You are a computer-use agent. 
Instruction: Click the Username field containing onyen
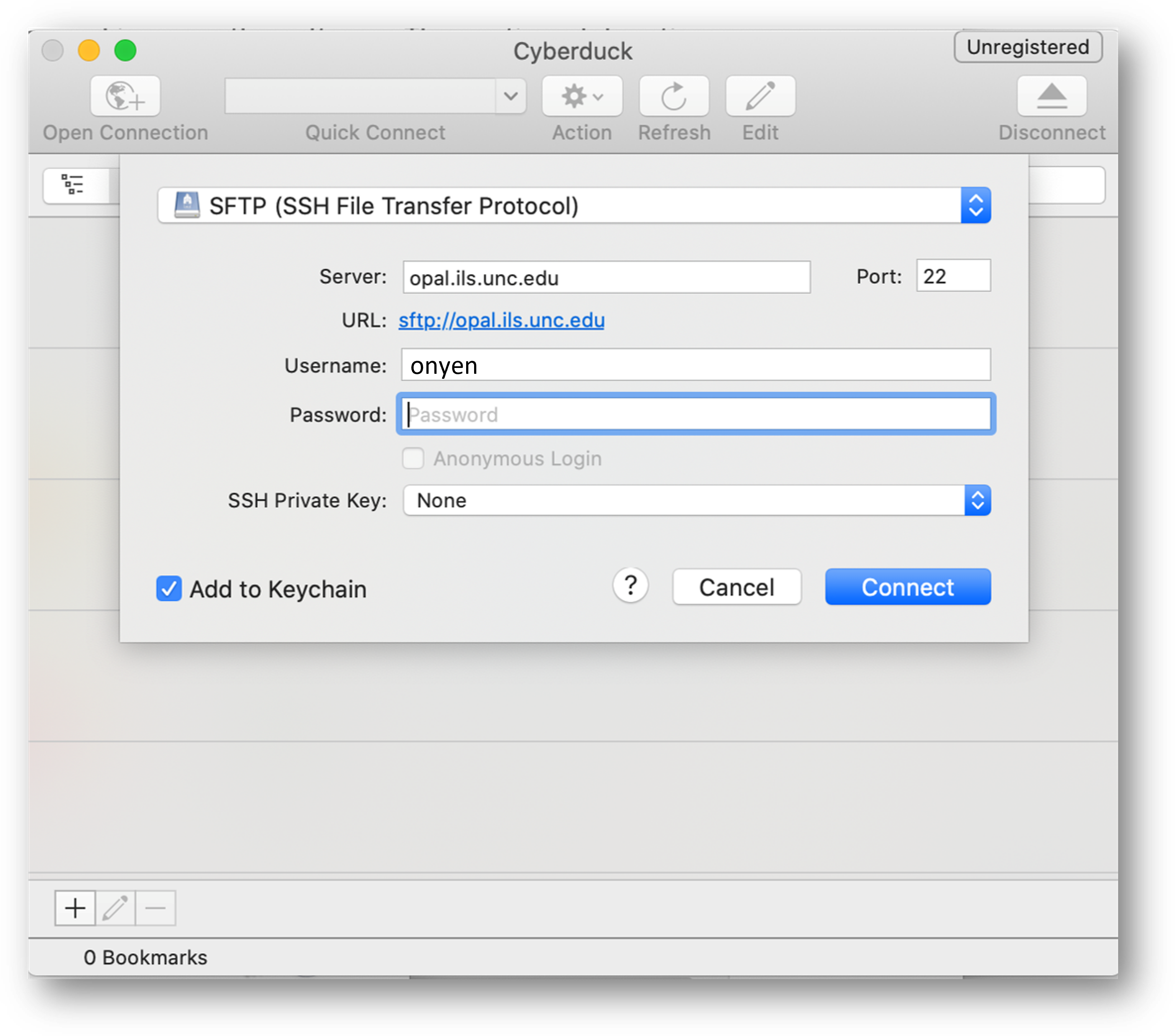[x=695, y=365]
